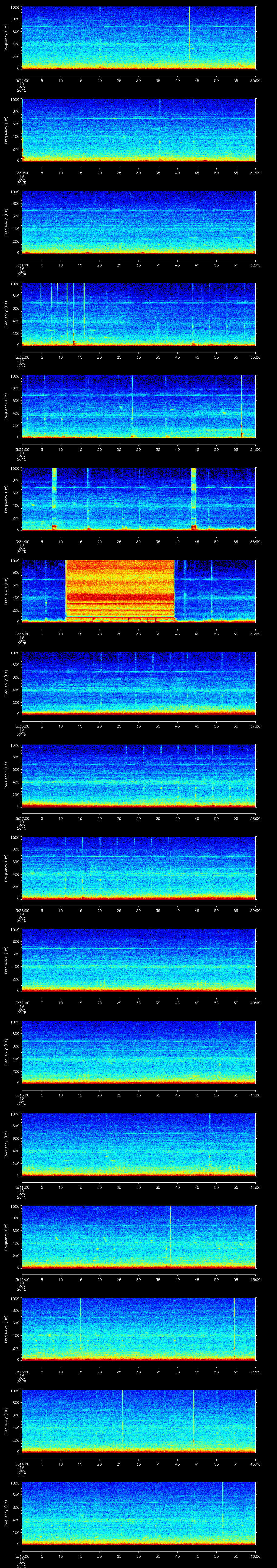Click the 3:29:00 start time label

pos(21,80)
